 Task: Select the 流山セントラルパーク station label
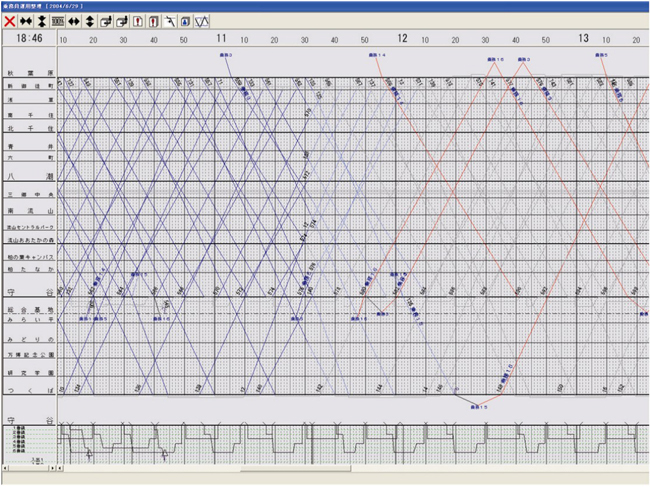point(30,227)
